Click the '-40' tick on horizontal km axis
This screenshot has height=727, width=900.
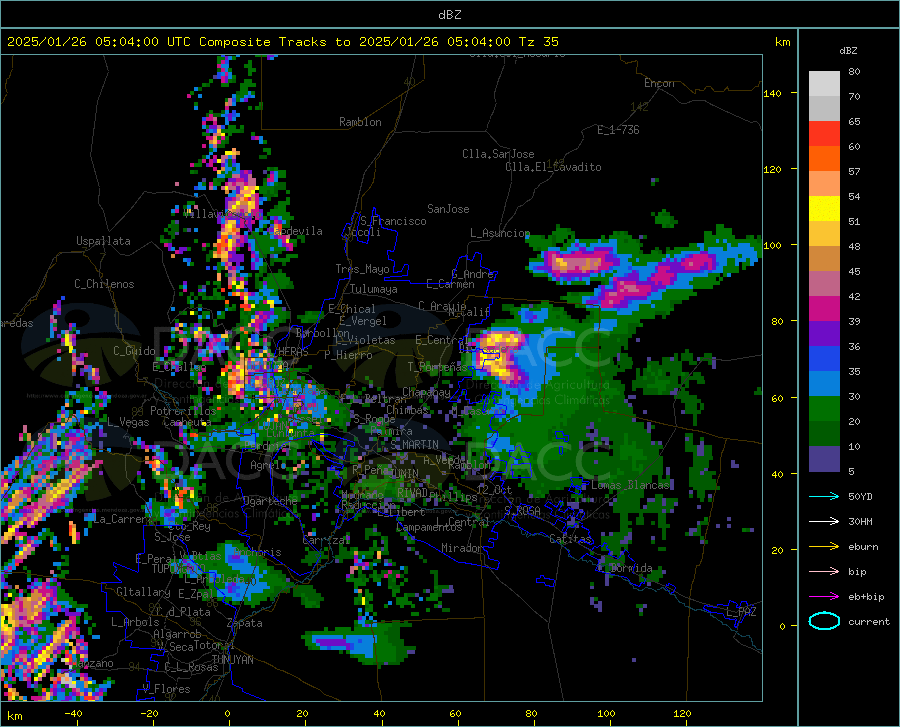(73, 713)
